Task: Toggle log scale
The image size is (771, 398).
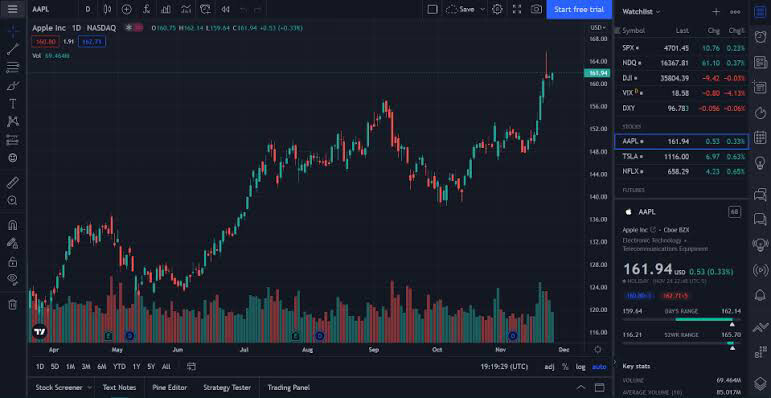Action: [x=581, y=367]
